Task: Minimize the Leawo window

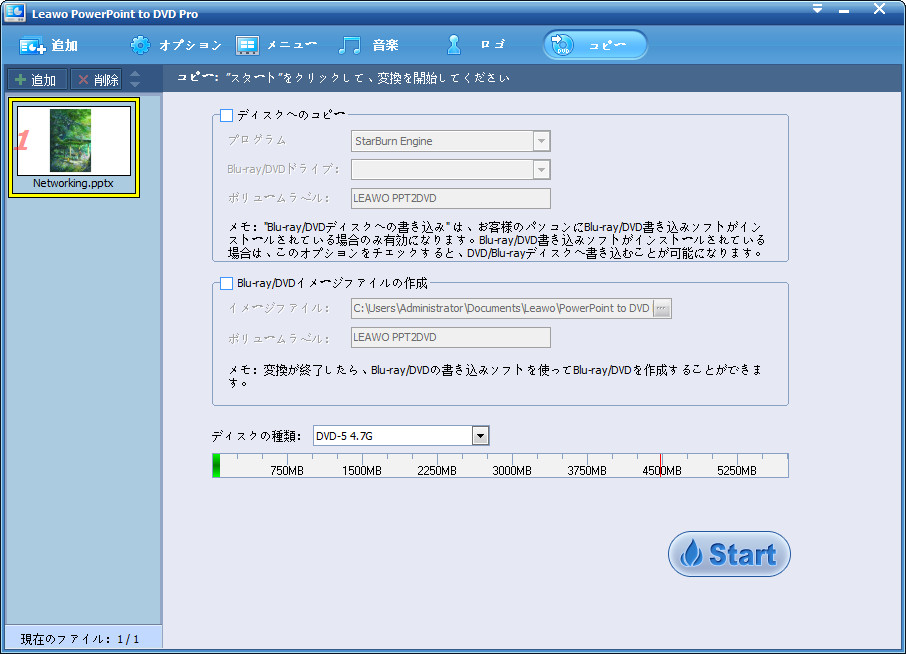Action: coord(844,10)
